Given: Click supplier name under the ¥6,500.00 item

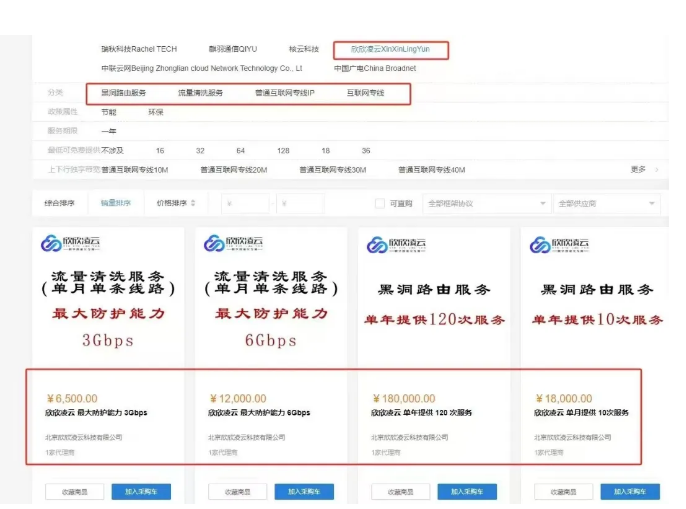Looking at the screenshot, I should click(84, 437).
